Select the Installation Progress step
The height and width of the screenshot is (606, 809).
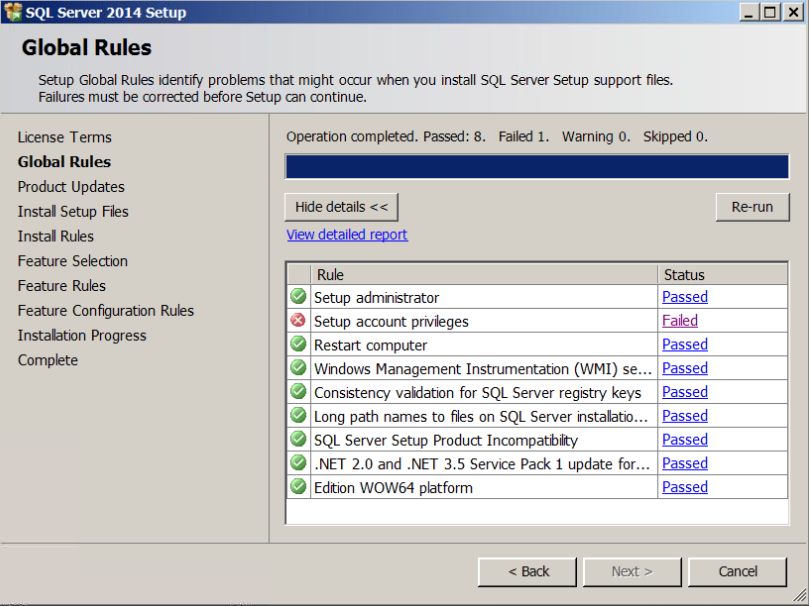point(82,335)
